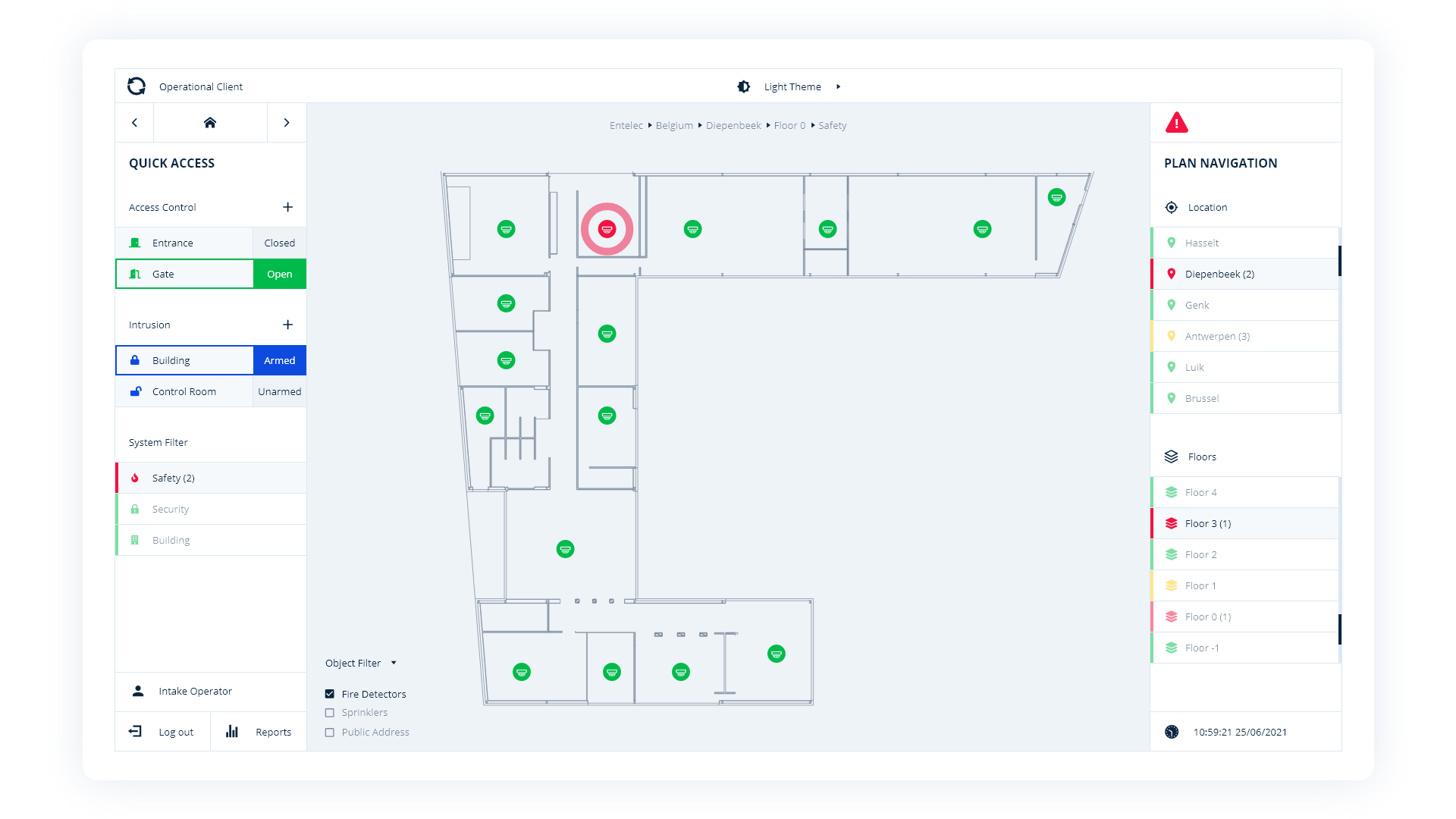Toggle the Entrance Closed status
The height and width of the screenshot is (819, 1456).
[280, 243]
